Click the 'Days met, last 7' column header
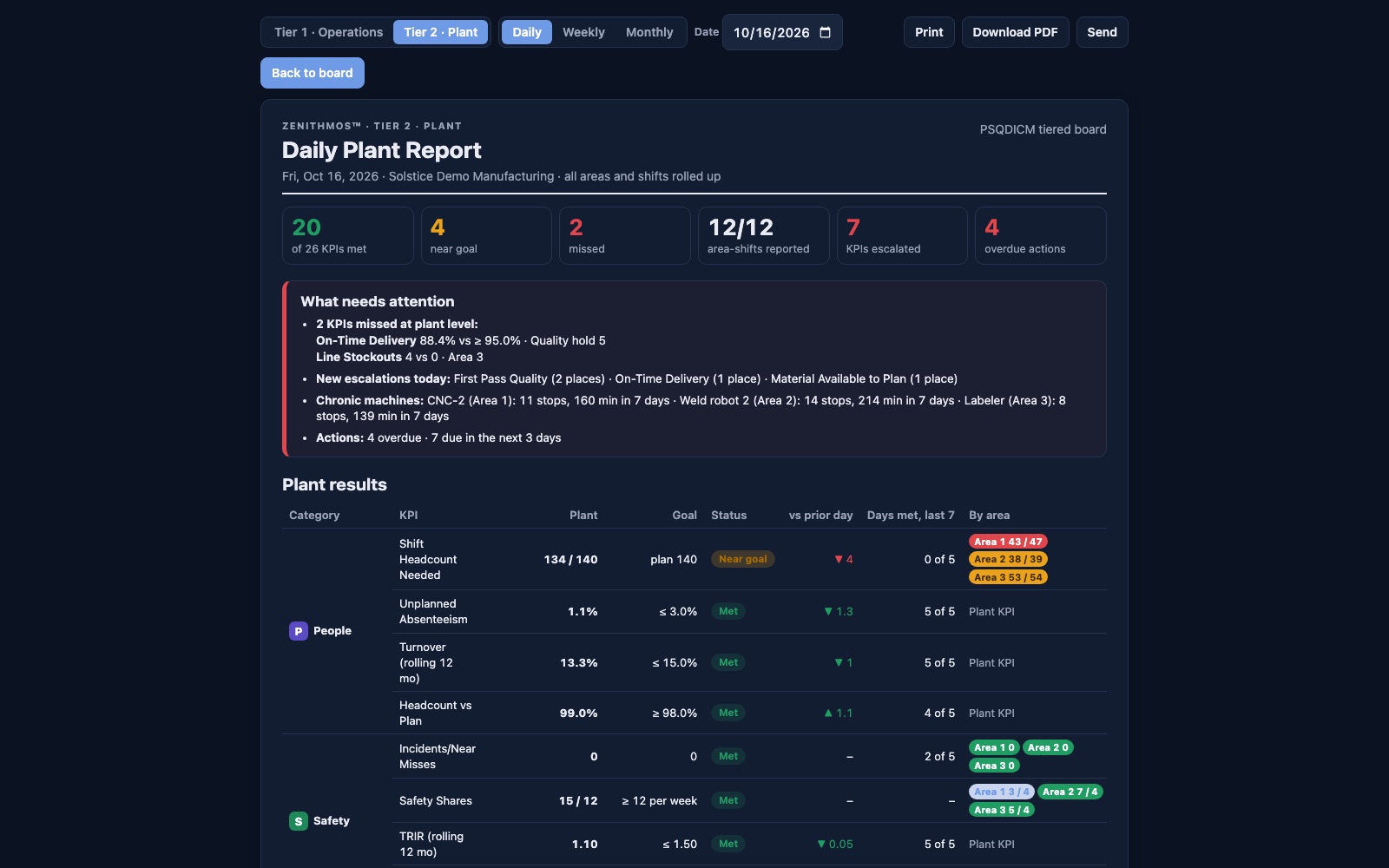 coord(911,515)
